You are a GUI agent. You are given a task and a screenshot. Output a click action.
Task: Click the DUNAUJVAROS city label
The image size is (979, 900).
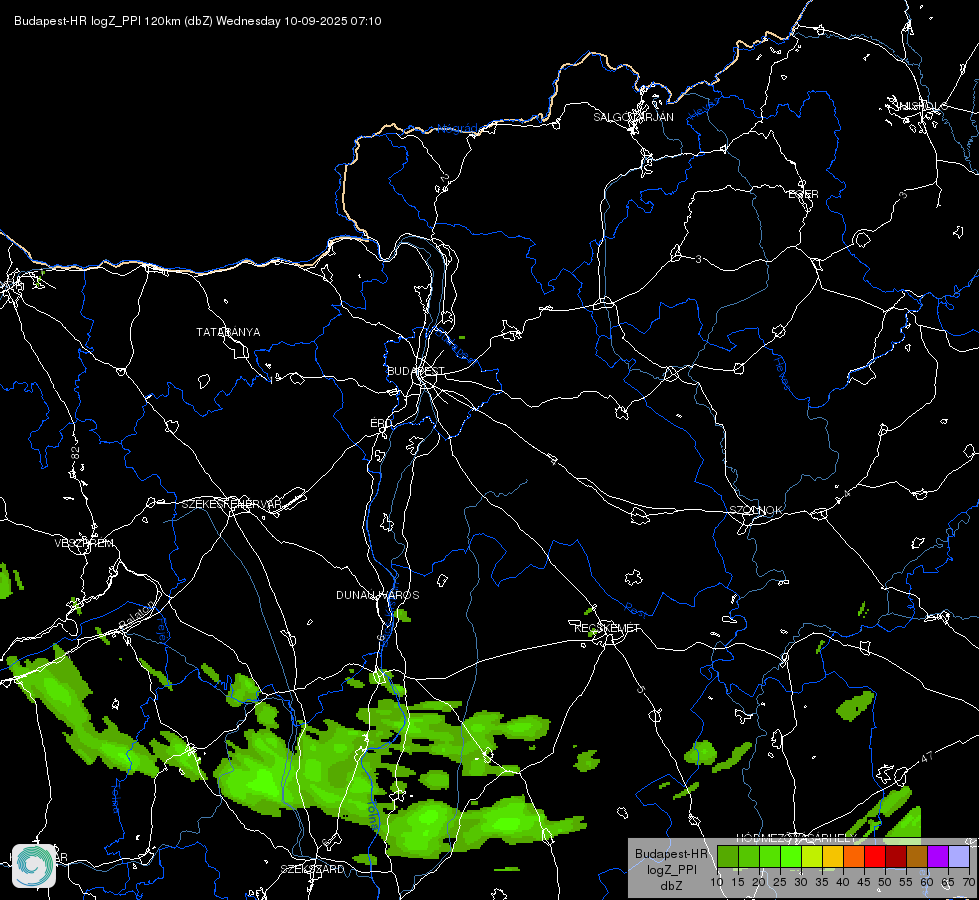[378, 595]
